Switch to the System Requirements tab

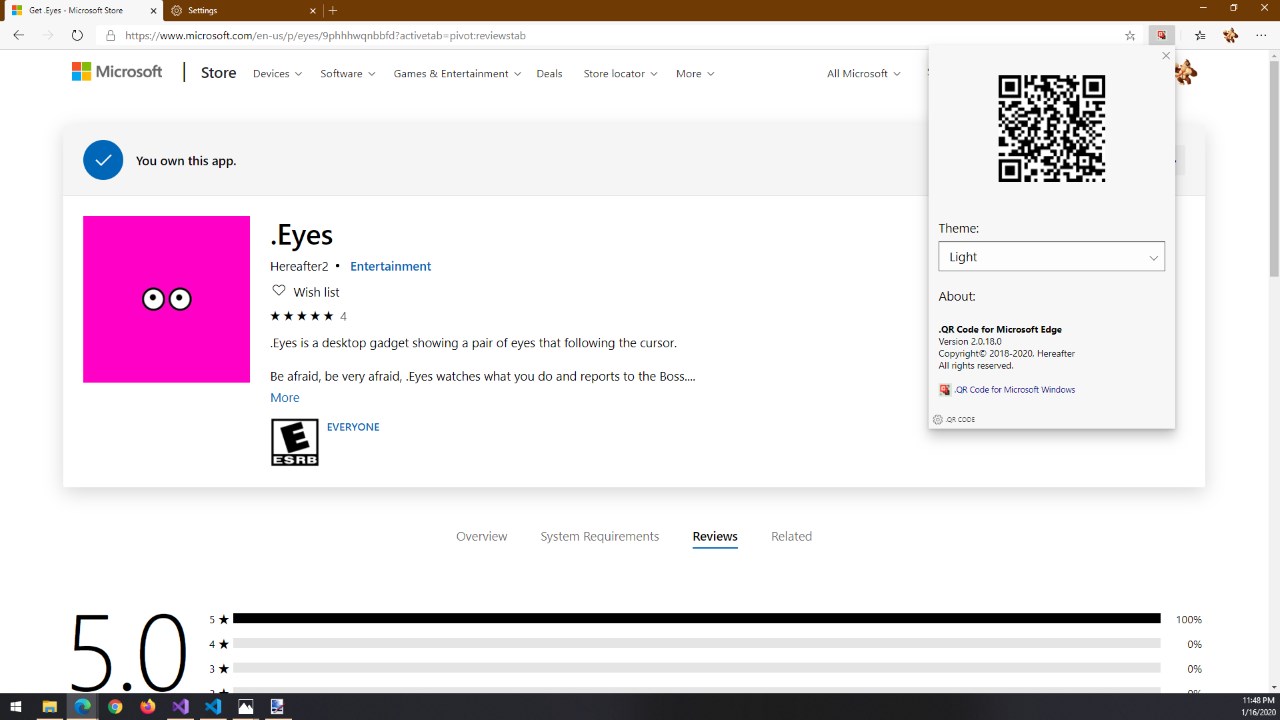point(600,537)
